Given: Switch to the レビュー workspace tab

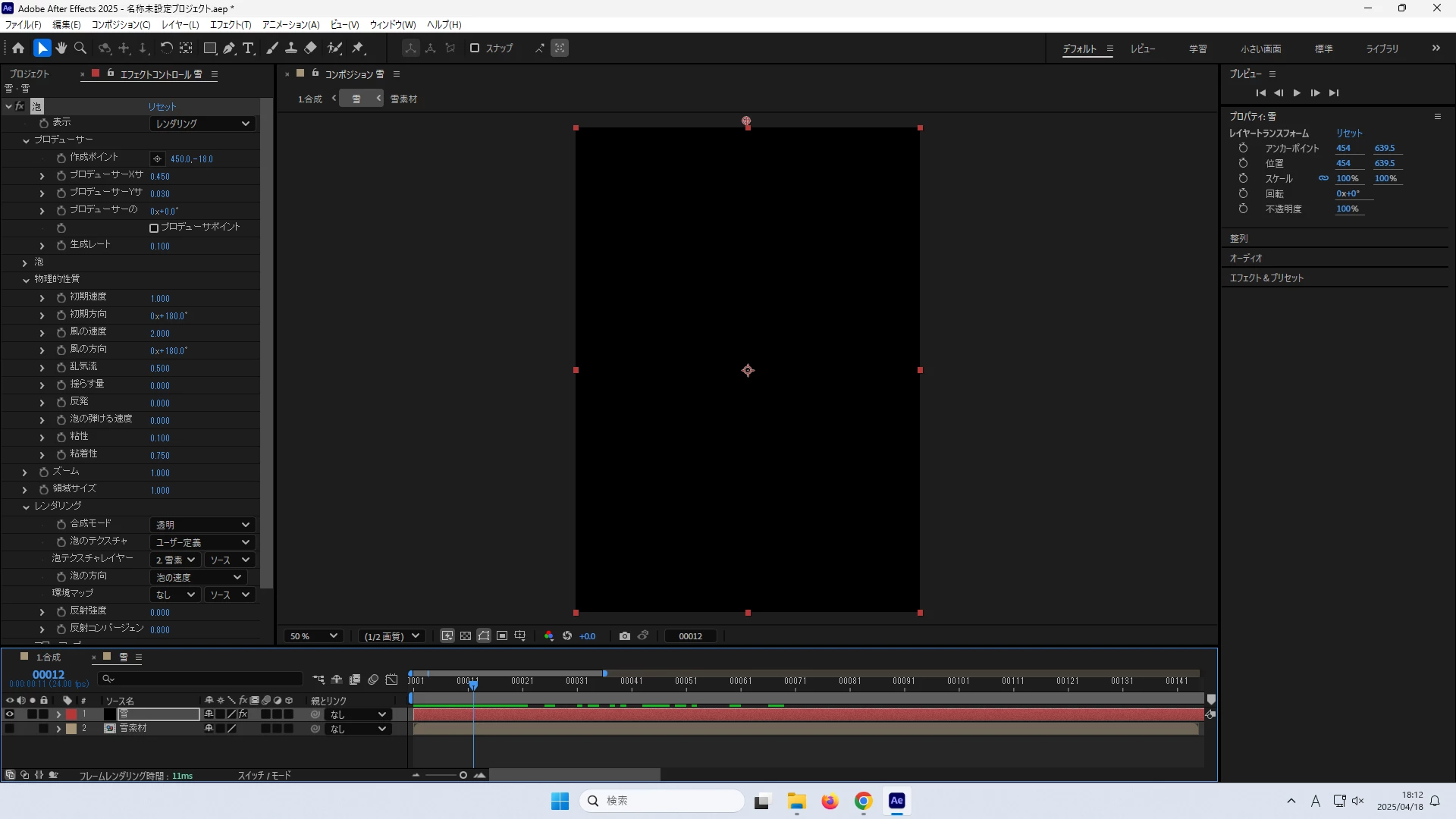Looking at the screenshot, I should [1142, 49].
